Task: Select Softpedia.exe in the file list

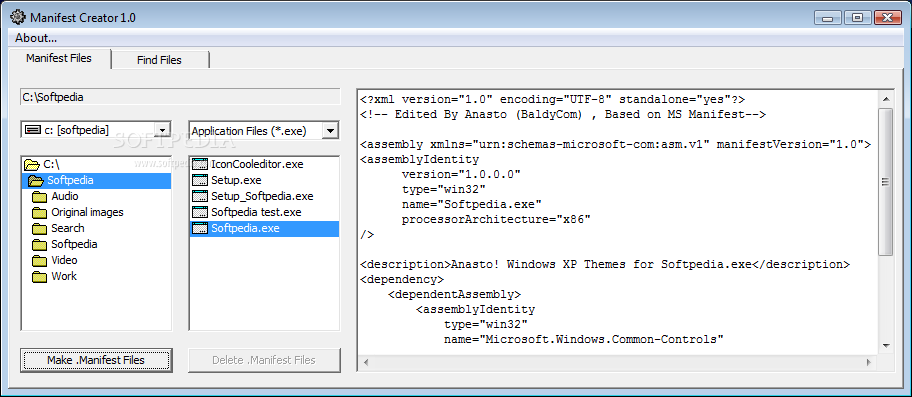Action: pos(265,228)
